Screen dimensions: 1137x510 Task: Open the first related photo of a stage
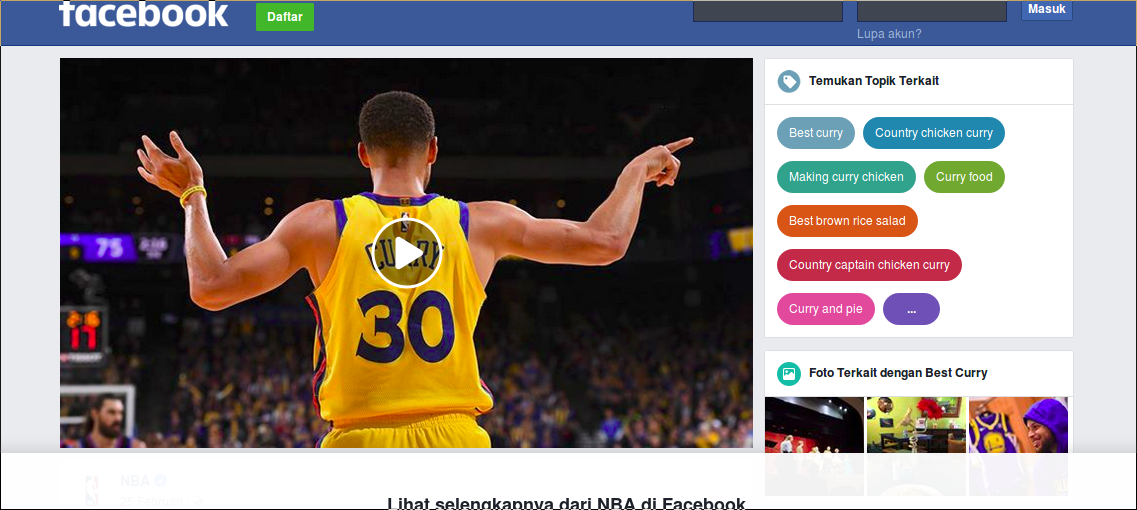814,445
